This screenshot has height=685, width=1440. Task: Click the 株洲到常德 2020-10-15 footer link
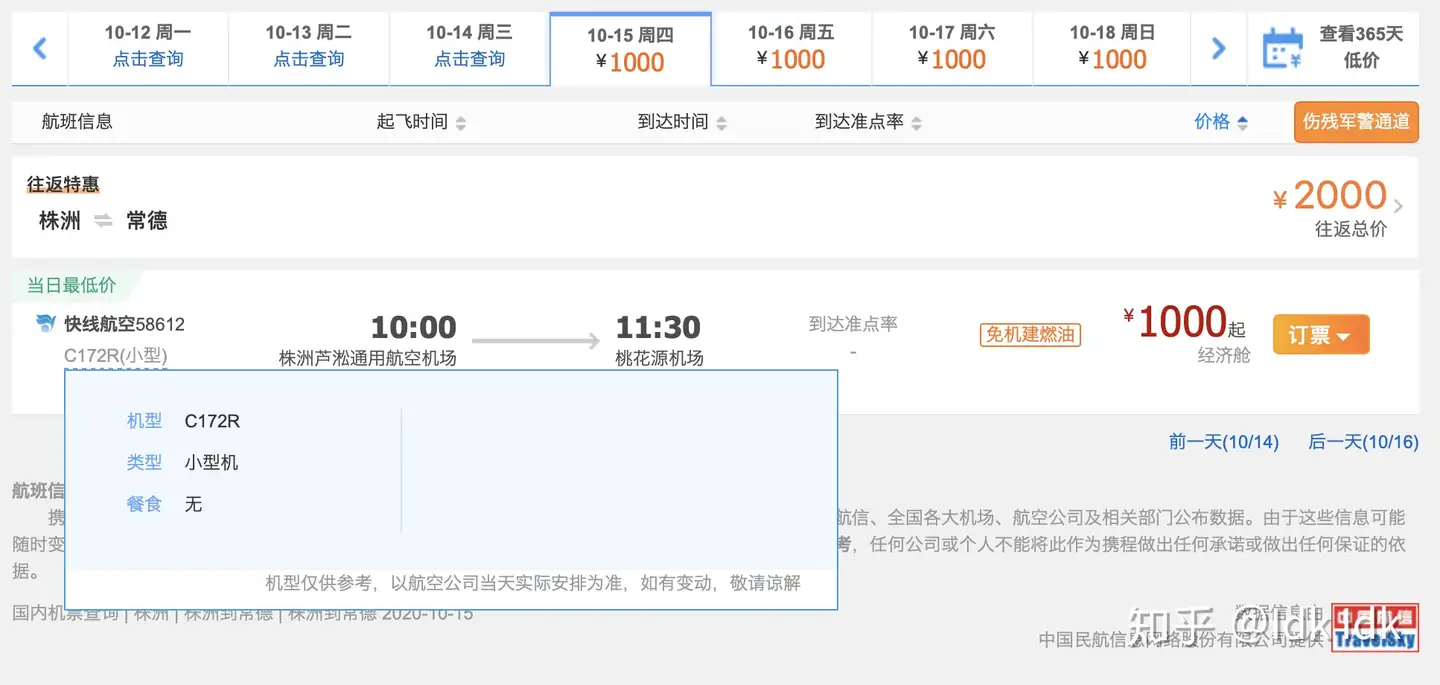click(380, 613)
